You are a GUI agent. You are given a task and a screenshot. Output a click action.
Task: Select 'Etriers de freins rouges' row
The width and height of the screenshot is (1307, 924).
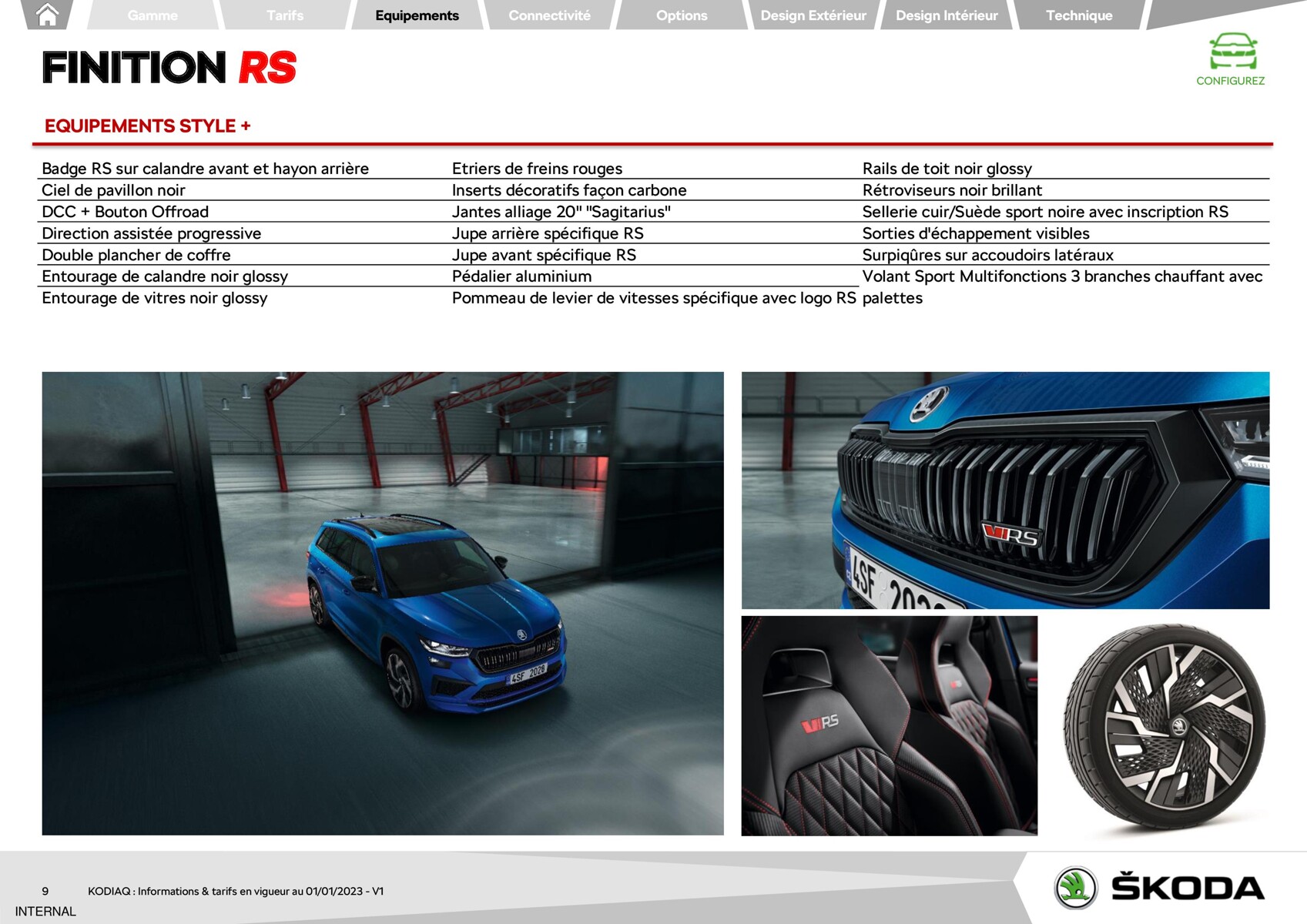pyautogui.click(x=537, y=169)
